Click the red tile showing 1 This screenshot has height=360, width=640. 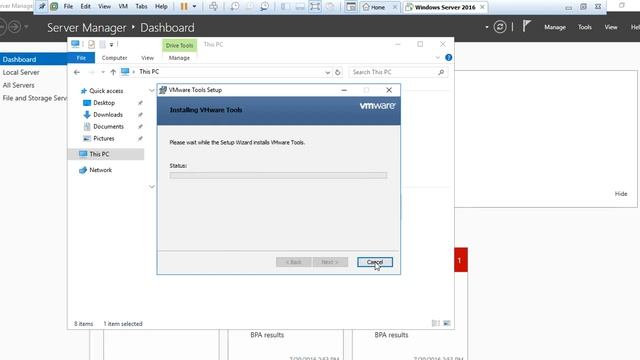(460, 260)
